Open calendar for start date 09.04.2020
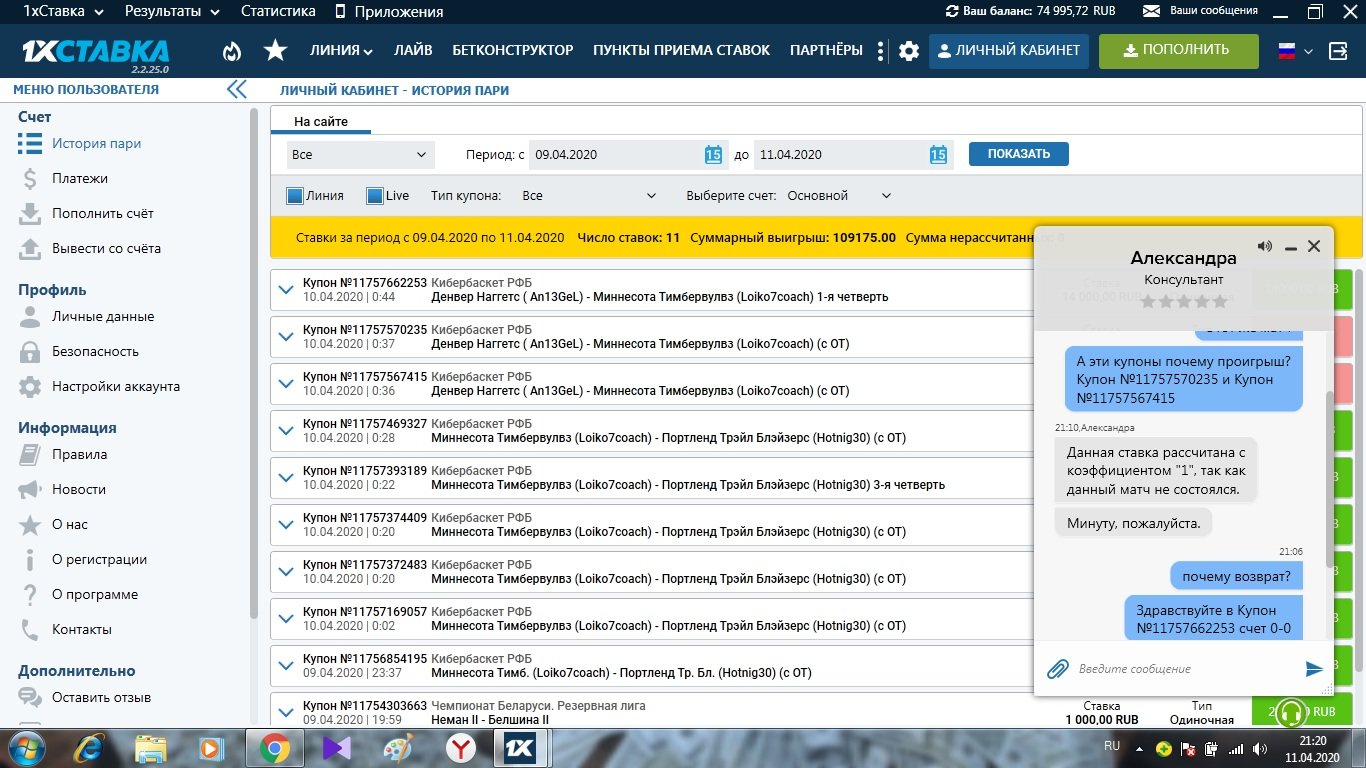Screen dimensions: 1366x768 point(713,154)
